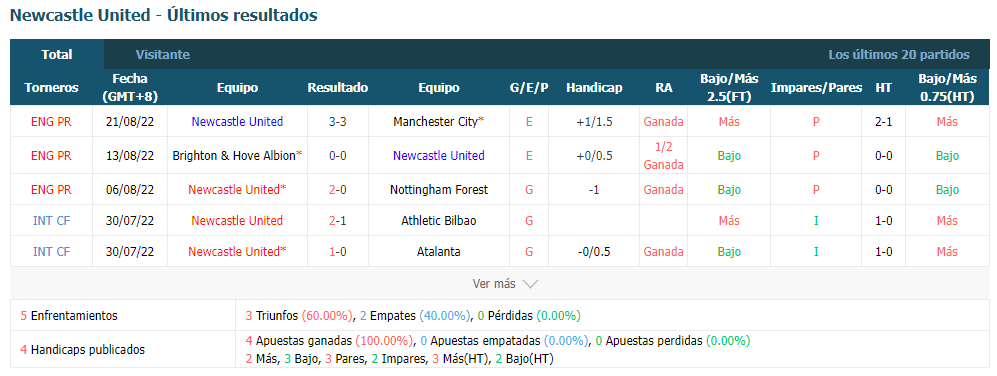Expand the Ver más chevron arrow
The width and height of the screenshot is (997, 376).
click(530, 284)
